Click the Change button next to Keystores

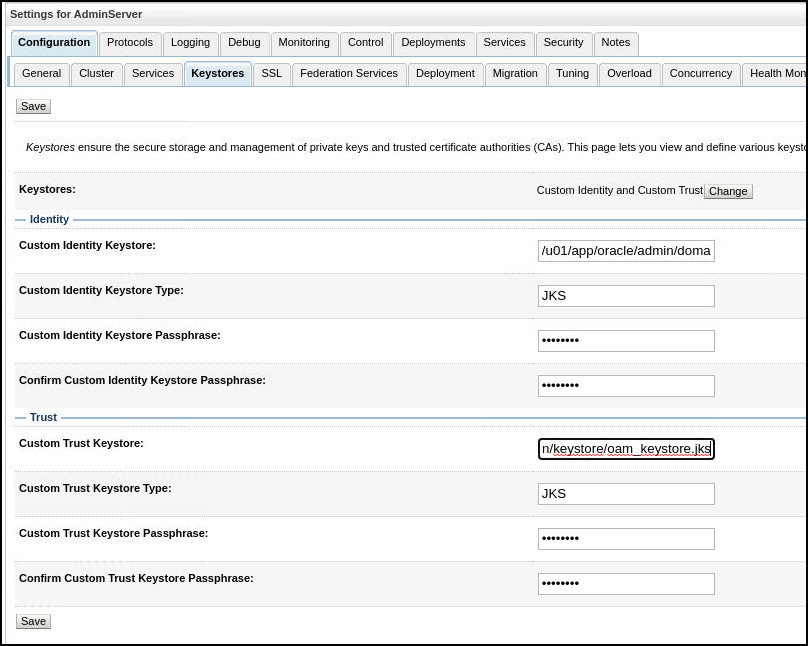click(727, 191)
